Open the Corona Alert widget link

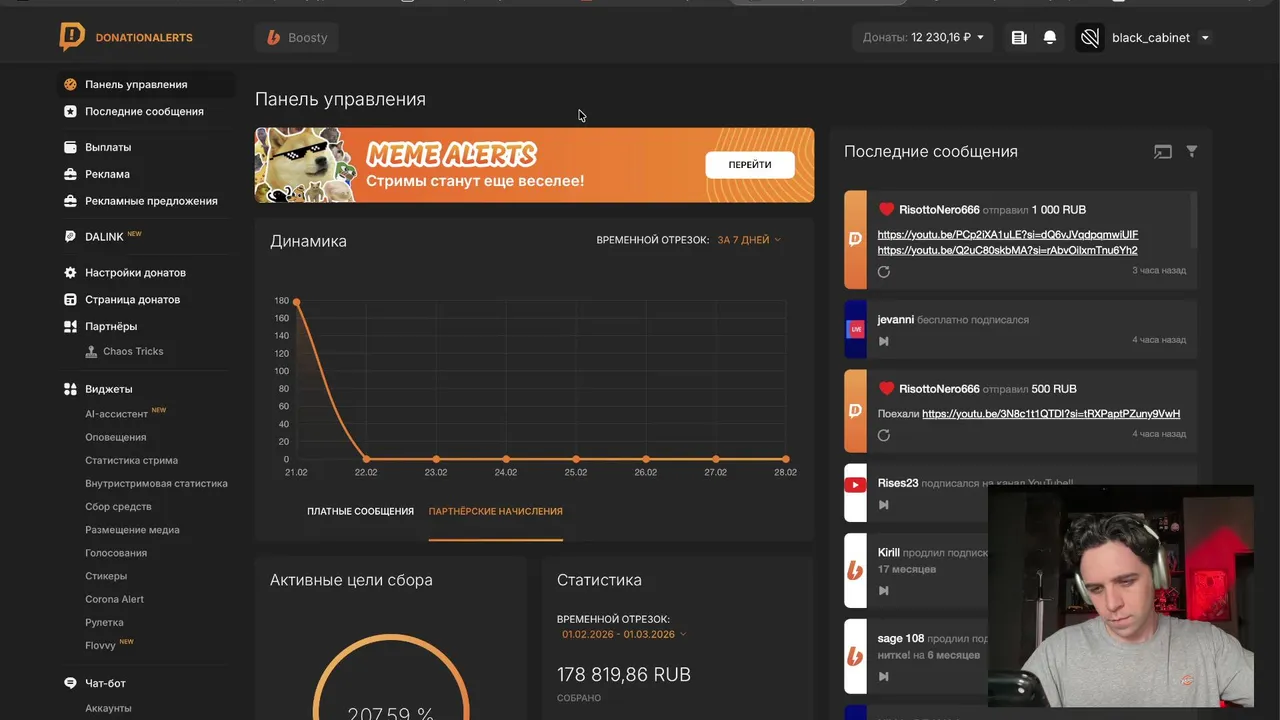click(x=114, y=599)
